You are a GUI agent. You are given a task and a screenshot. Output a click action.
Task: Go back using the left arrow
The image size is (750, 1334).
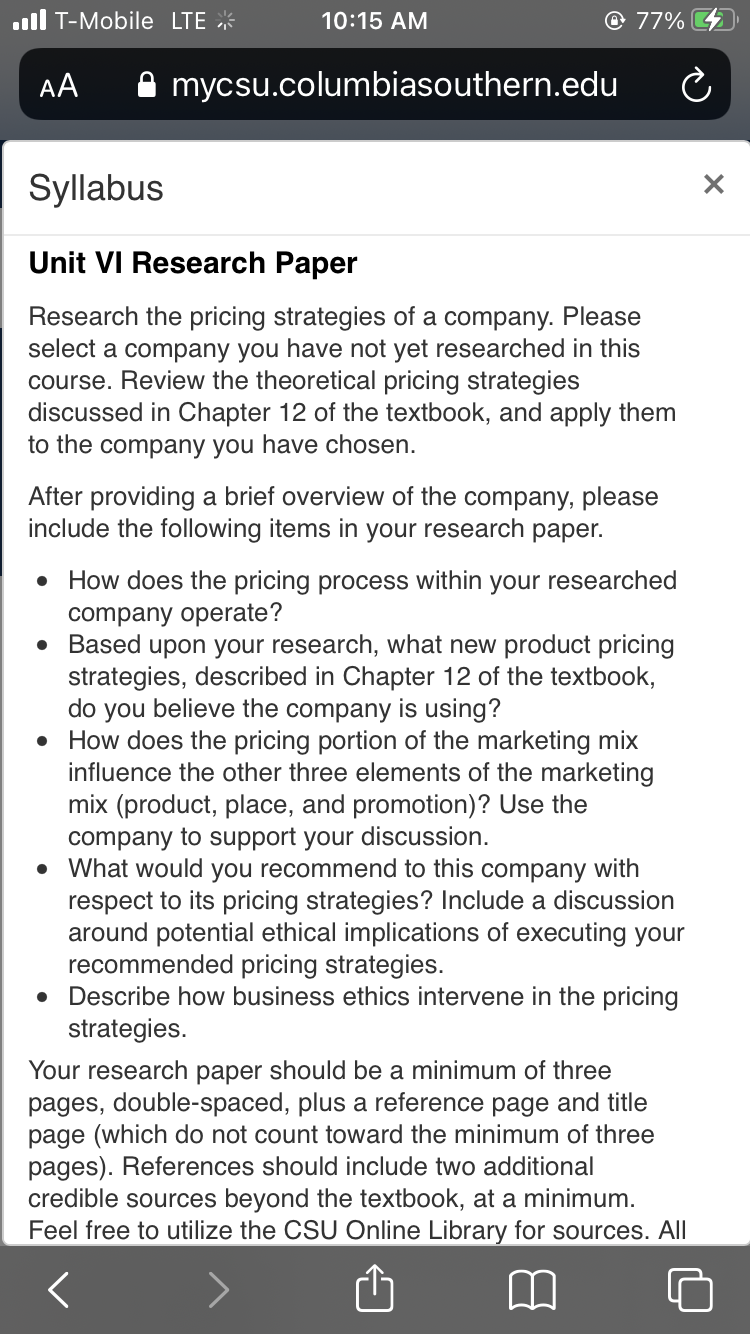[x=59, y=1290]
